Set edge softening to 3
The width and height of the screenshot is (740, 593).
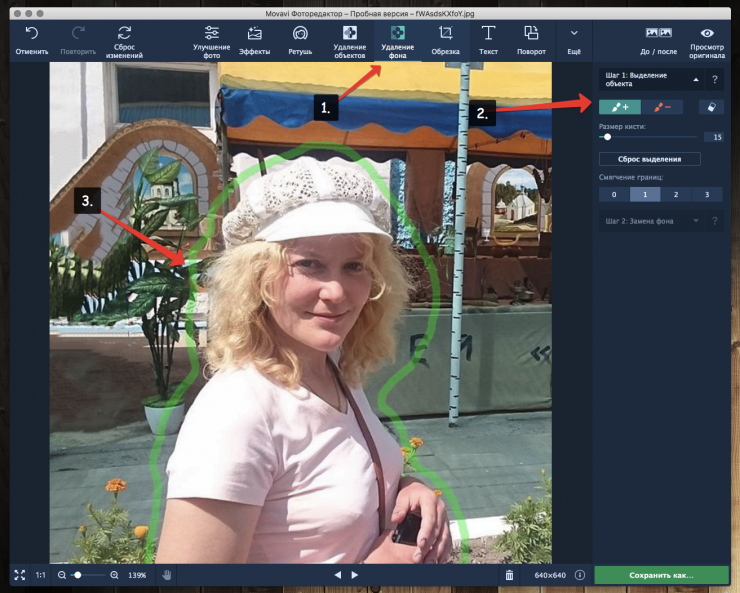point(707,194)
